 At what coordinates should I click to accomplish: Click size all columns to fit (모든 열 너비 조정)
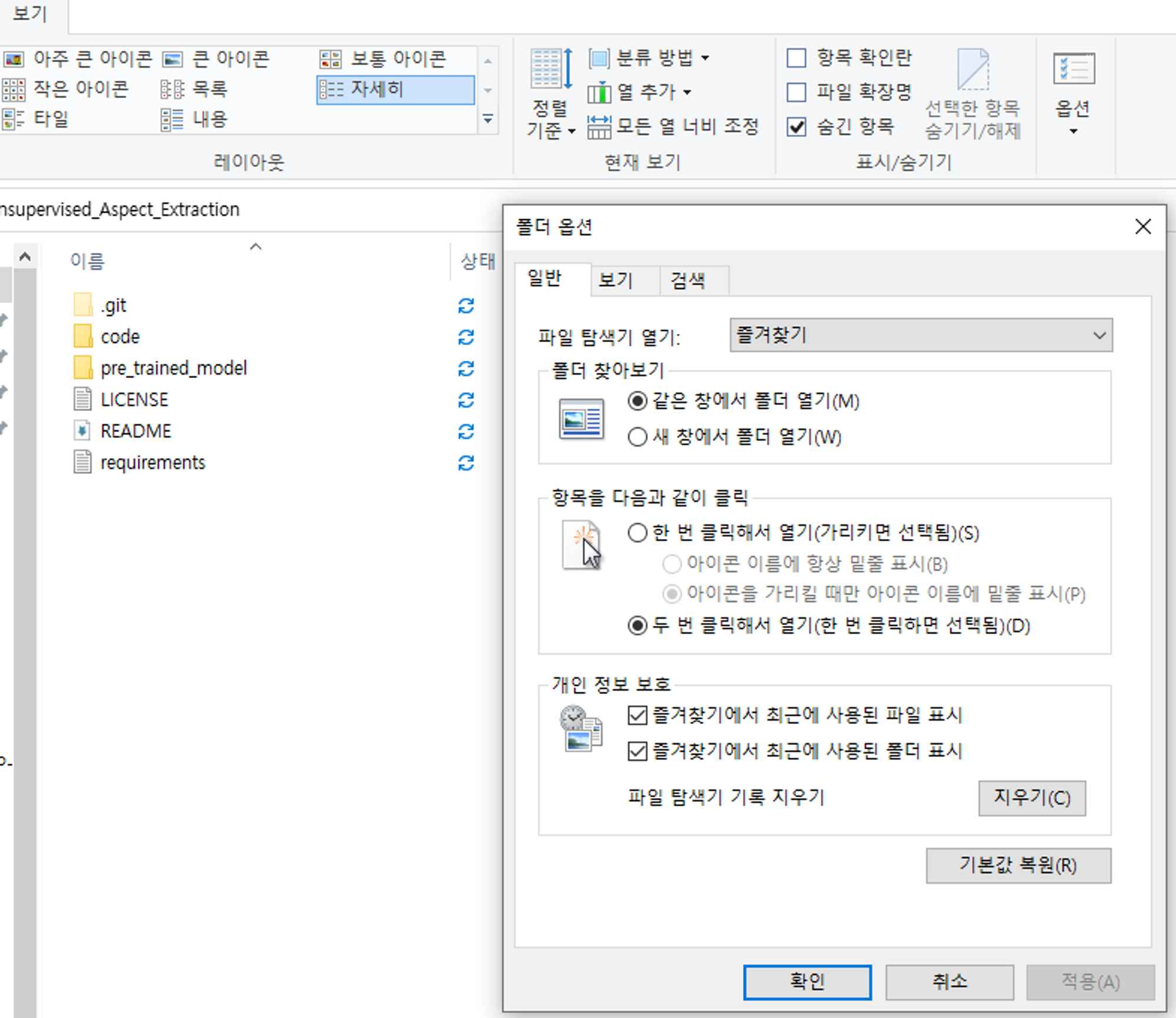pyautogui.click(x=673, y=126)
